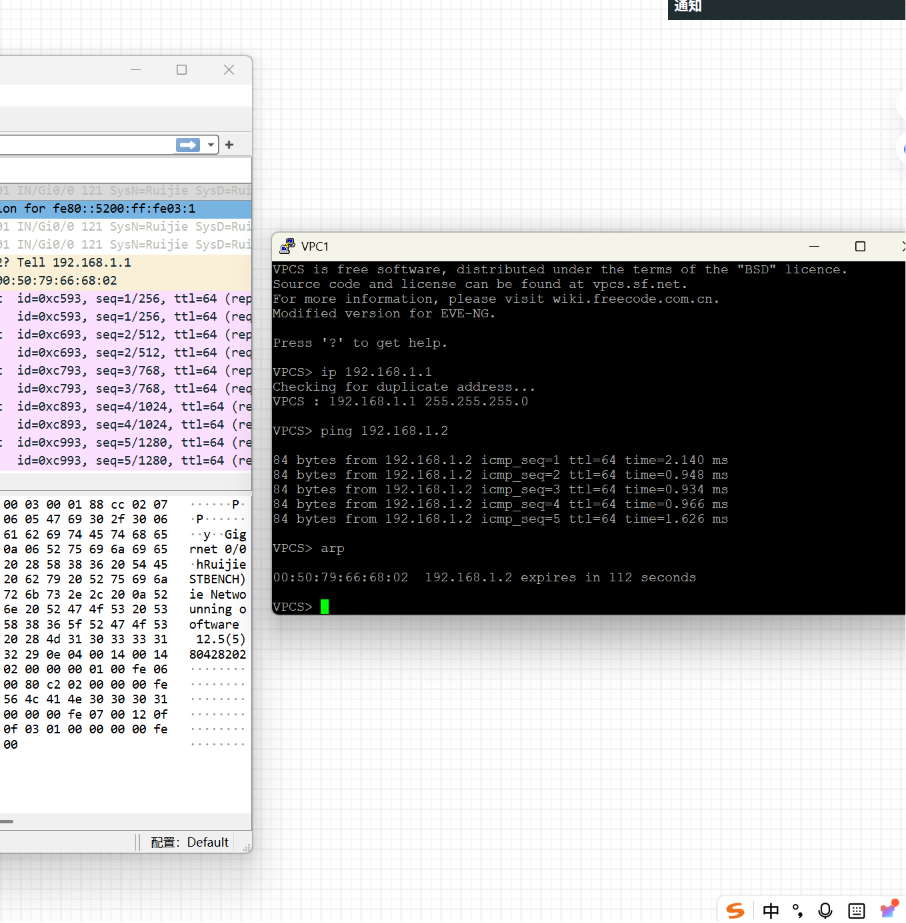Toggle the punctuation mode icon
The height and width of the screenshot is (923, 906).
(798, 911)
